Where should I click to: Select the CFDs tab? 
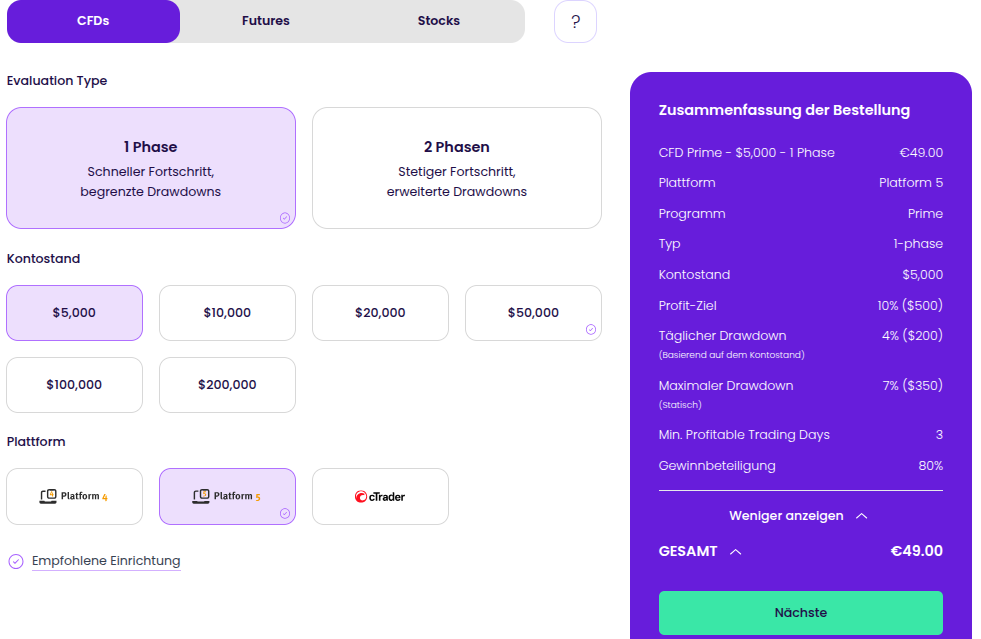(x=93, y=21)
